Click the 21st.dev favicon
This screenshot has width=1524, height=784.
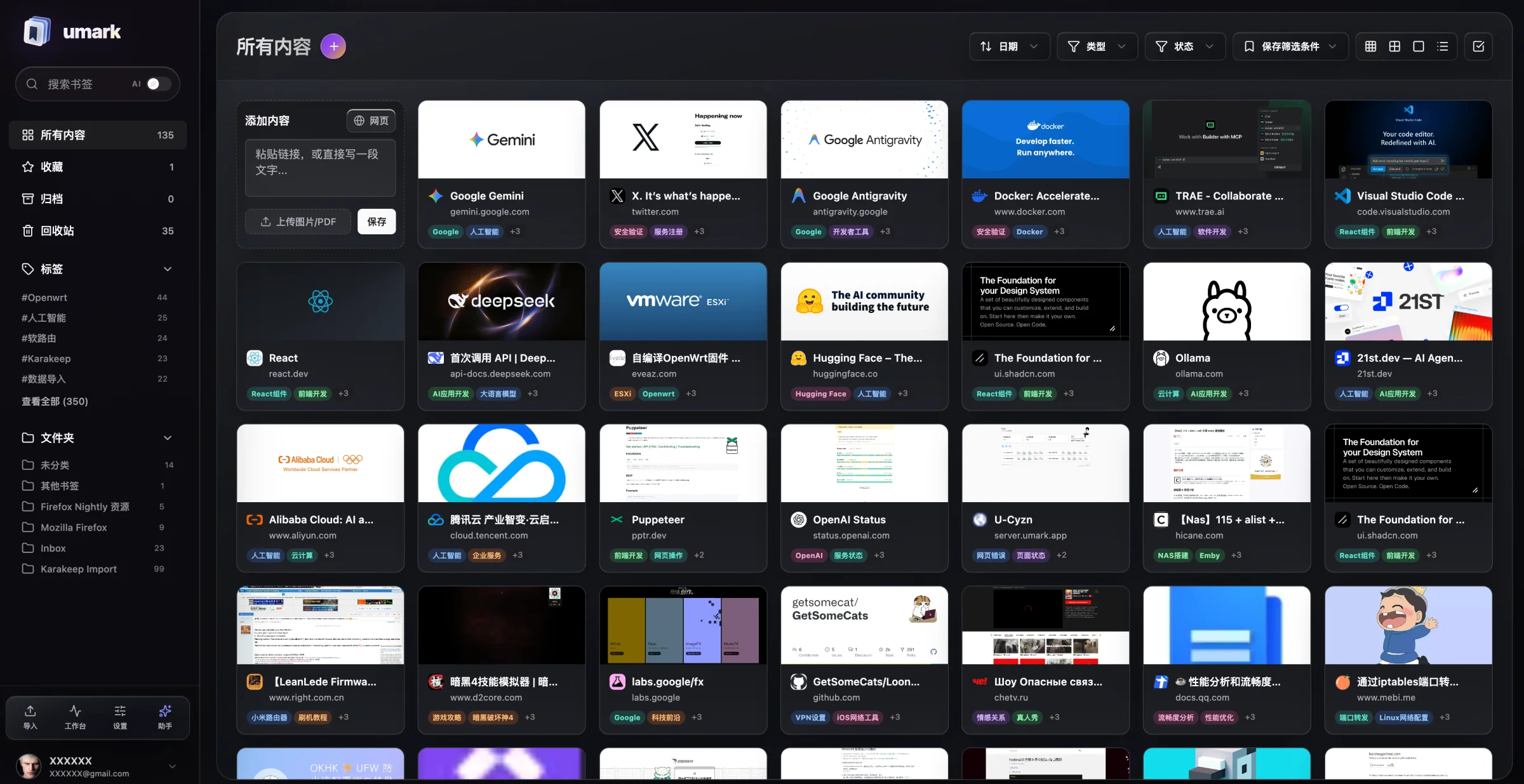(1342, 358)
